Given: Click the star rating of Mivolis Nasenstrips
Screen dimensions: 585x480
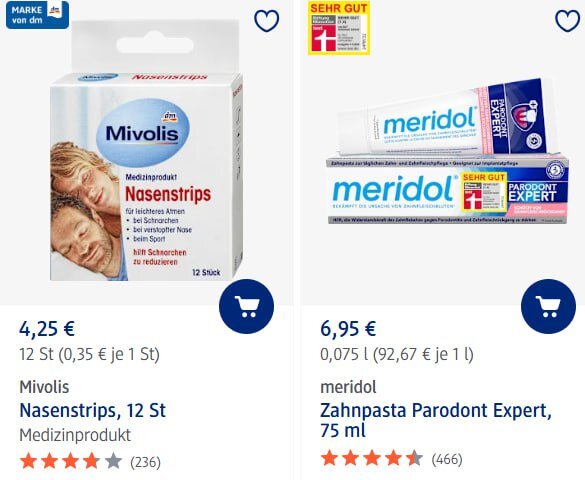Looking at the screenshot, I should 71,461.
